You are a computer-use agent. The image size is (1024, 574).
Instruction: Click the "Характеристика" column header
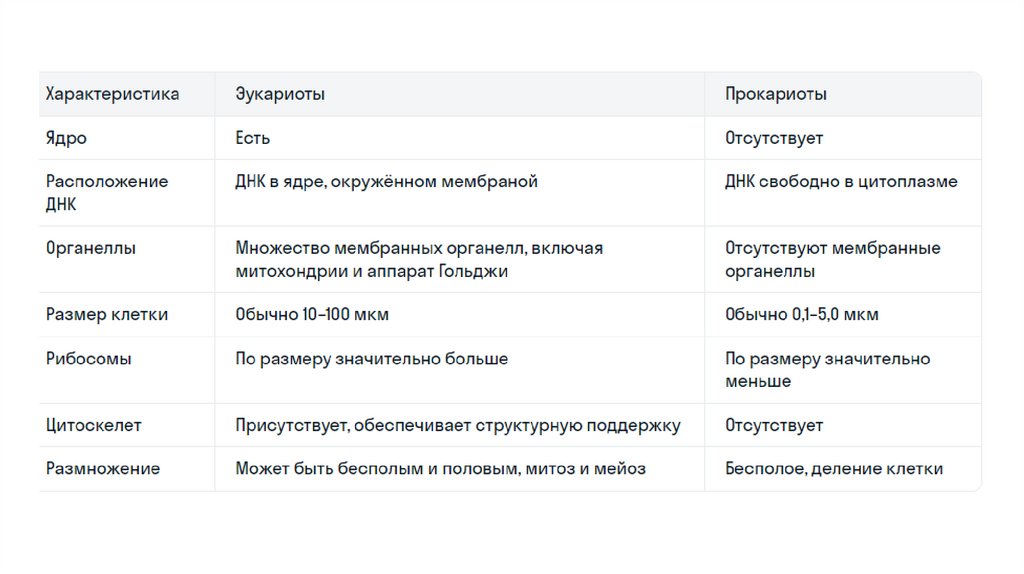click(x=112, y=94)
